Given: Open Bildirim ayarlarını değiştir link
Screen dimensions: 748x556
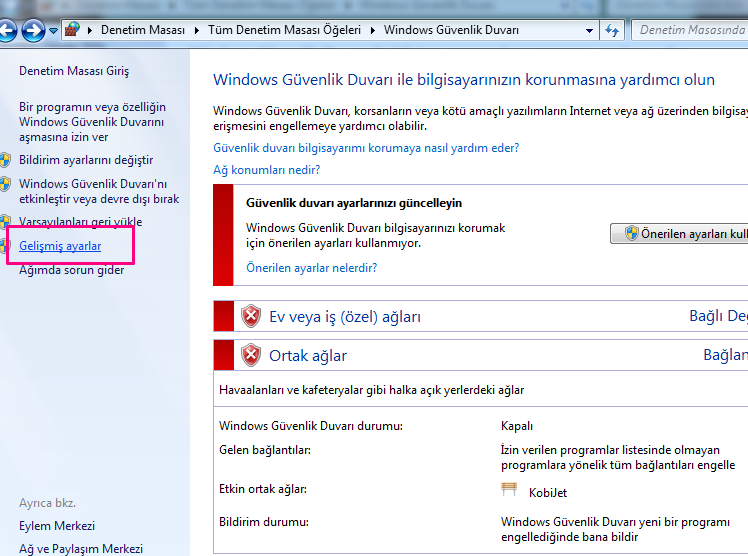Looking at the screenshot, I should (x=86, y=160).
